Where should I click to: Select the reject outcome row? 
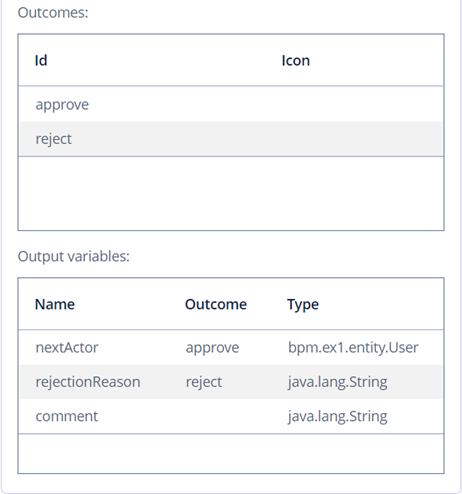[231, 139]
